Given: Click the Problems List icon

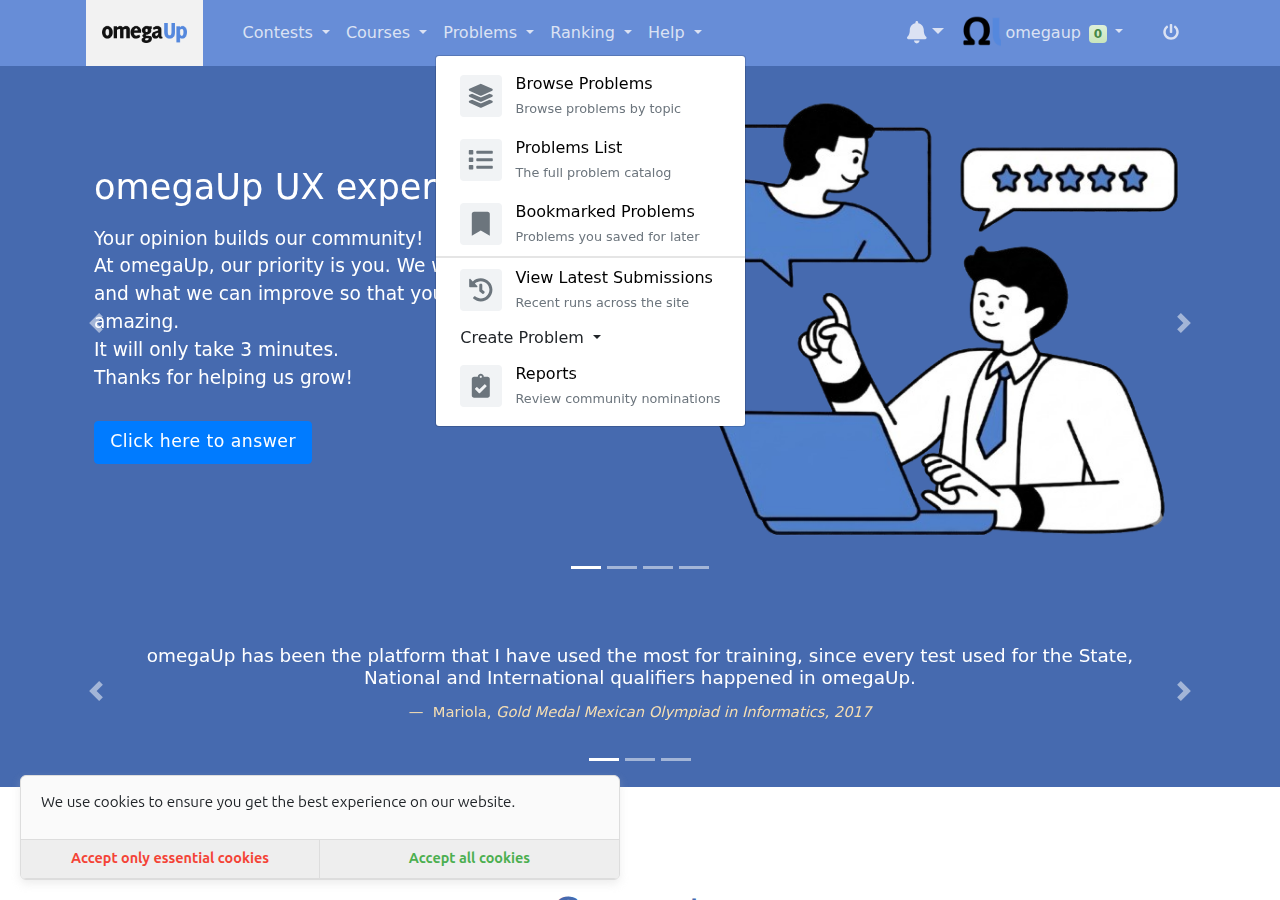Looking at the screenshot, I should (x=481, y=160).
